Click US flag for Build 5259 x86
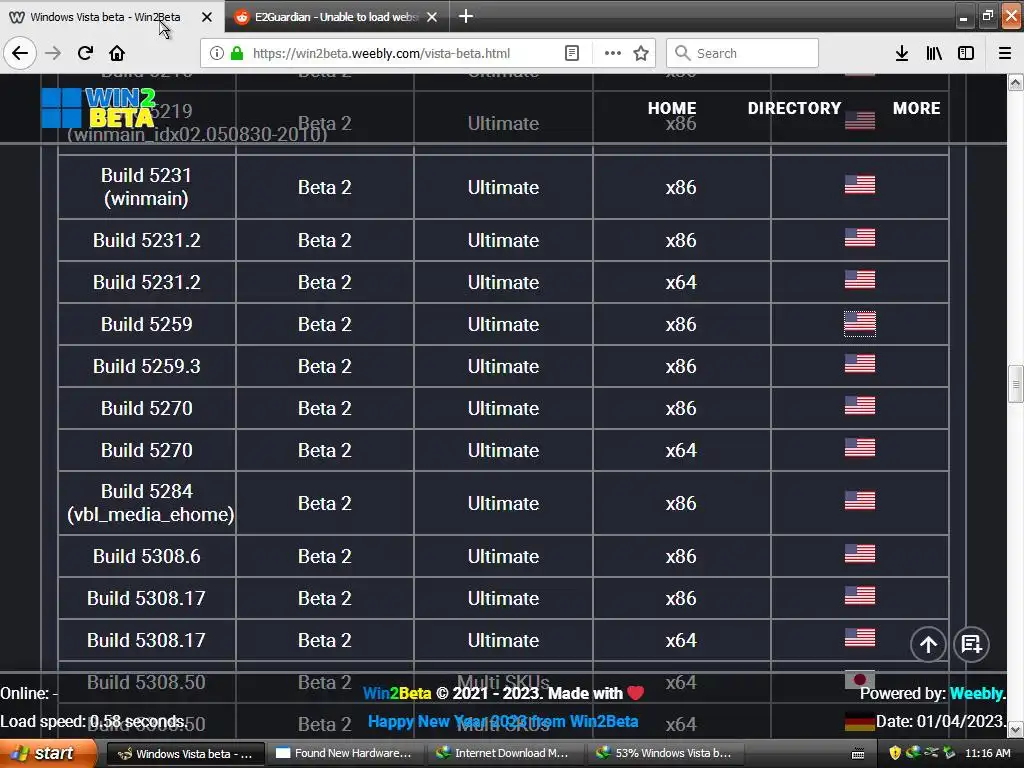Viewport: 1024px width, 768px height. (859, 323)
